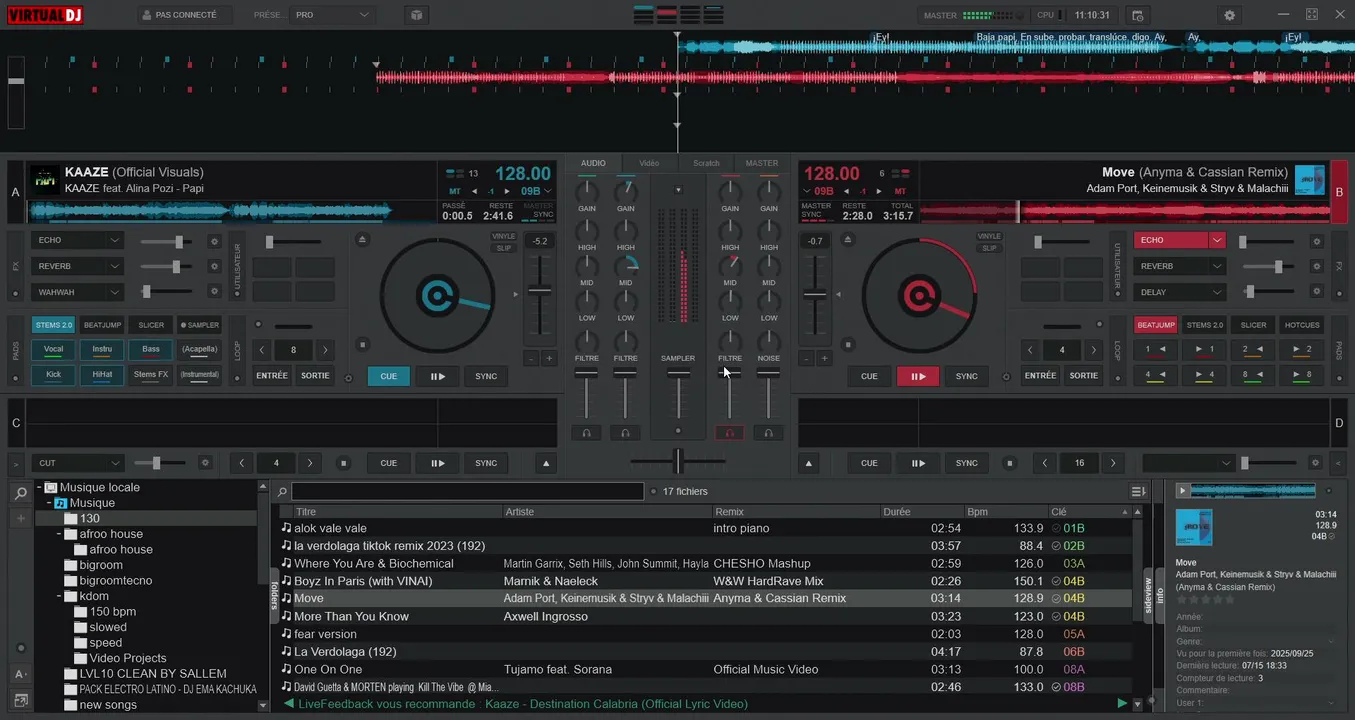Set loop in with deck A's ENTRÉE
The height and width of the screenshot is (720, 1355).
click(272, 376)
